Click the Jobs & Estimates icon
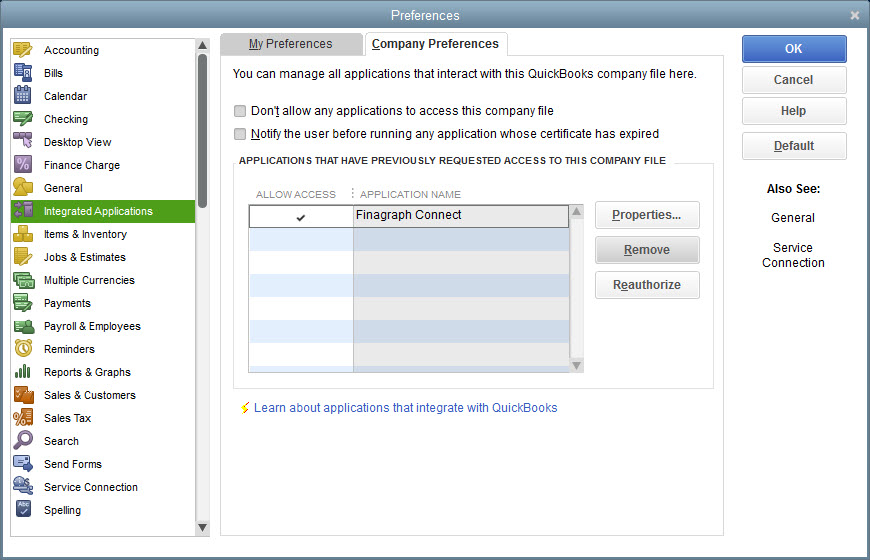The width and height of the screenshot is (870, 560). [23, 257]
